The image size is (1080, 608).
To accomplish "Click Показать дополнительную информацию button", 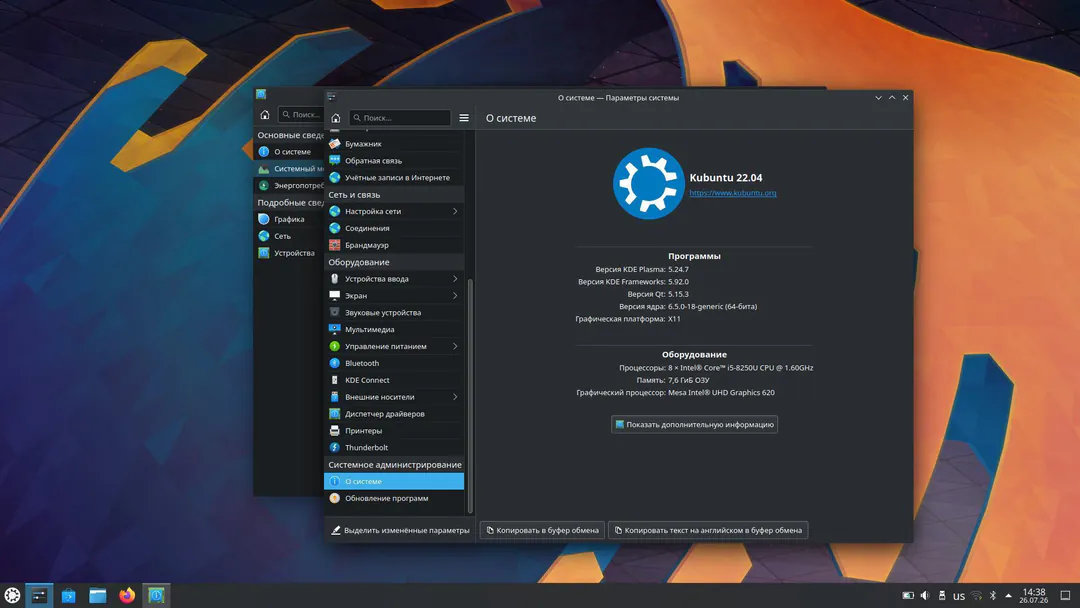I will (x=694, y=424).
